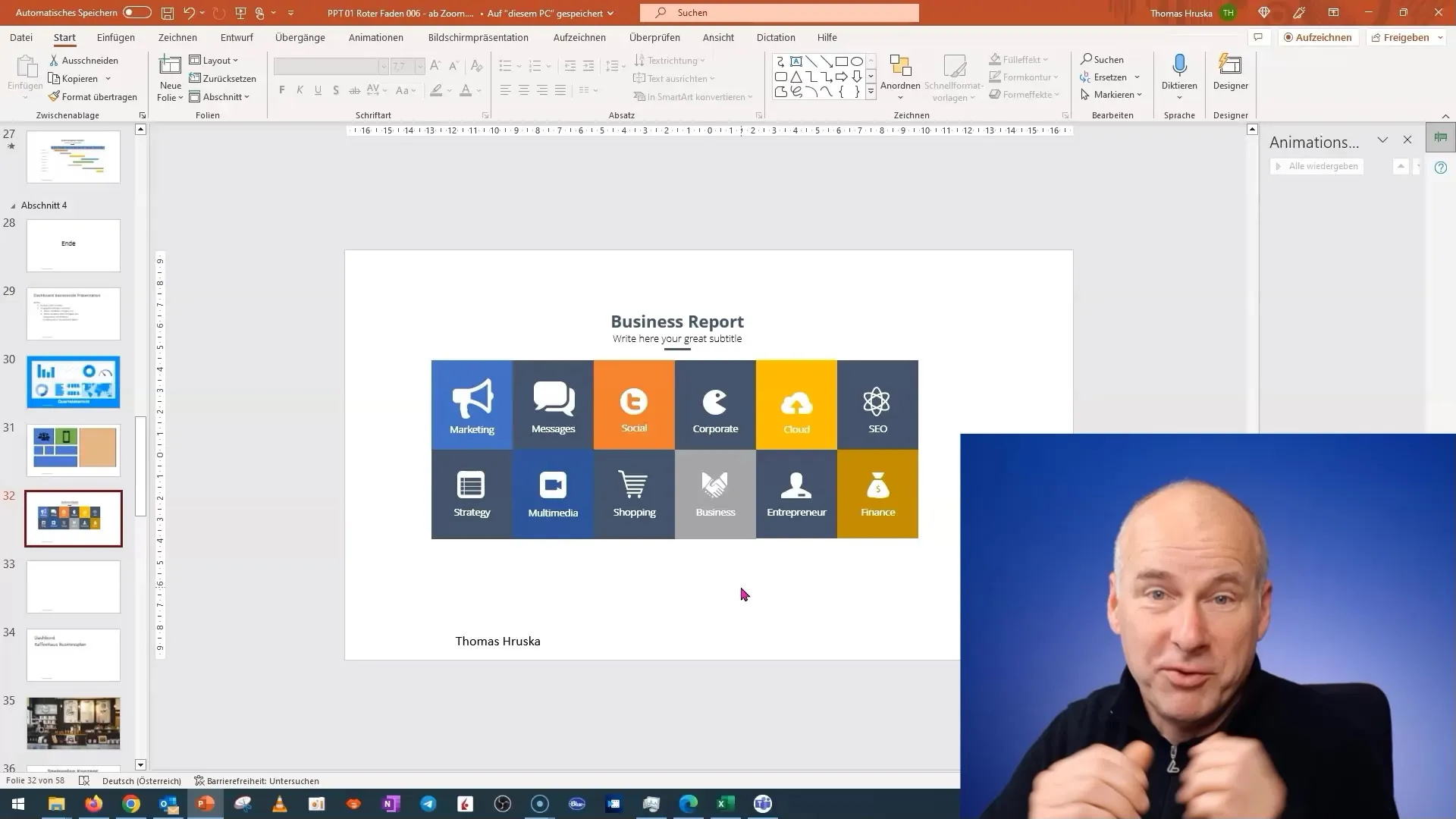
Task: Open the Ansicht ribbon tab
Action: click(718, 37)
